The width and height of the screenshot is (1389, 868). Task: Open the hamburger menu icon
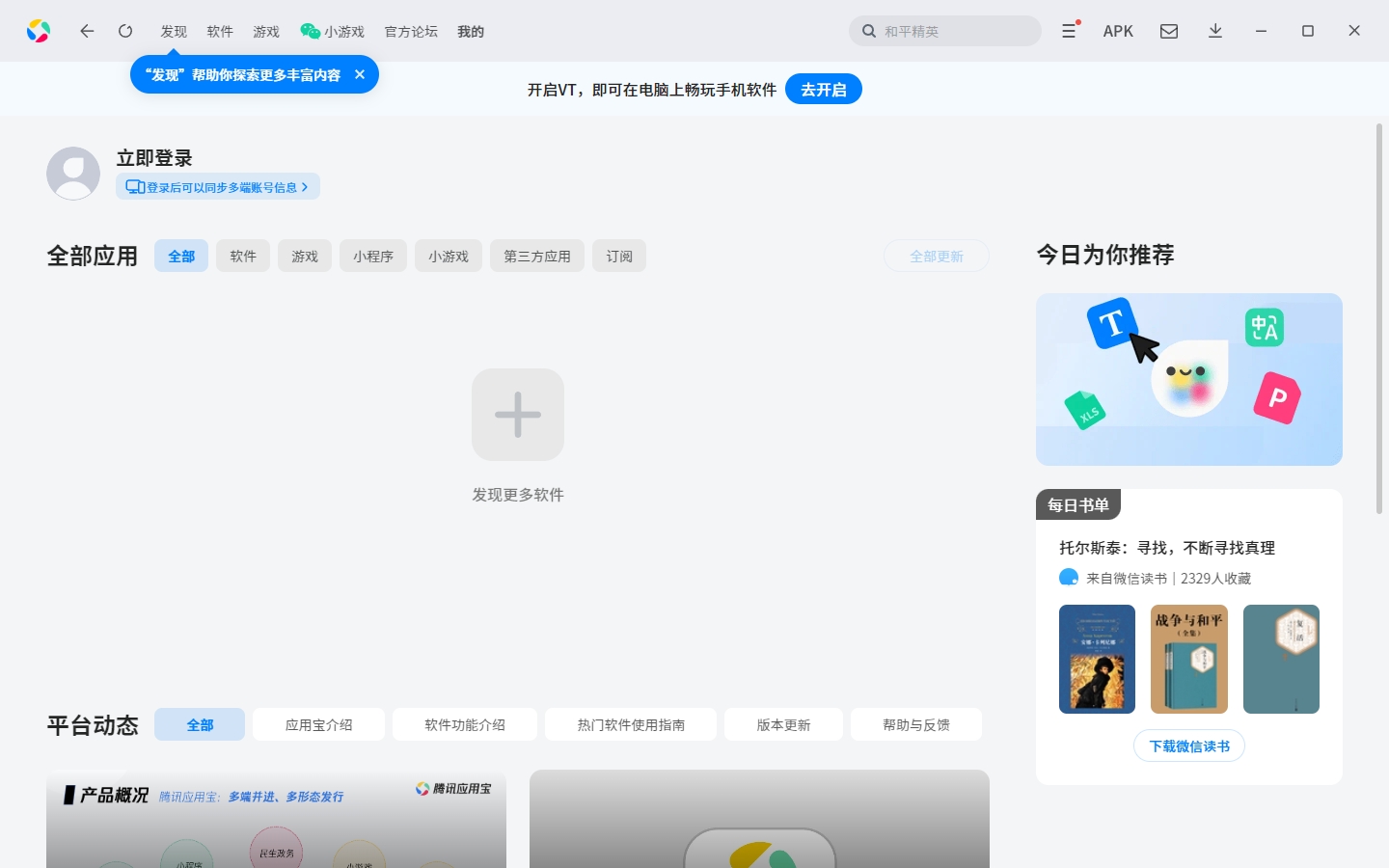click(x=1069, y=31)
